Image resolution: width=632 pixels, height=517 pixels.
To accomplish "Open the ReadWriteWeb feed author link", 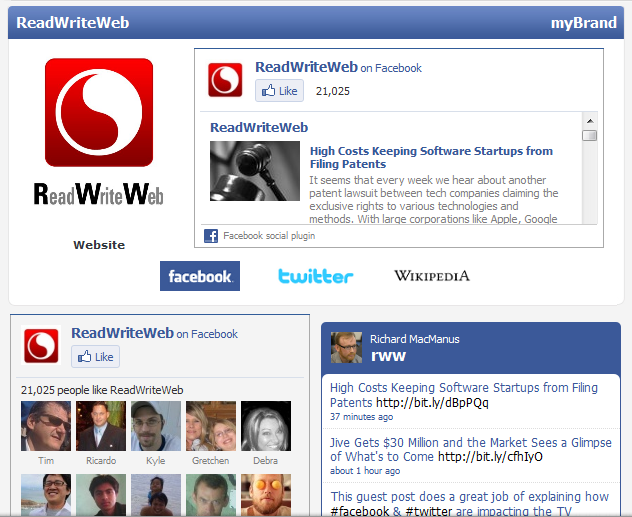I will (259, 127).
